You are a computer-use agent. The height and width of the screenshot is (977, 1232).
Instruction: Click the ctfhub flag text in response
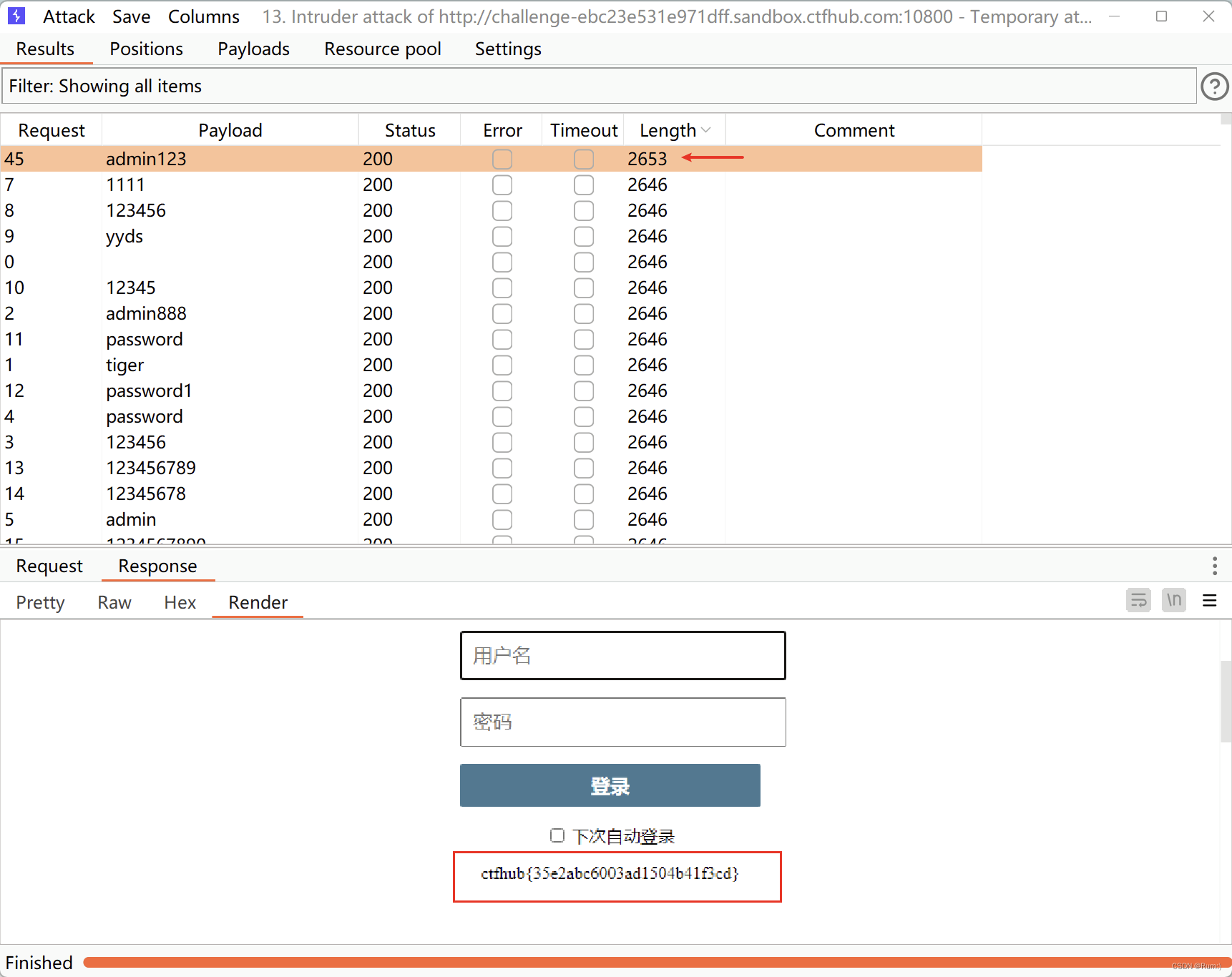tap(610, 873)
